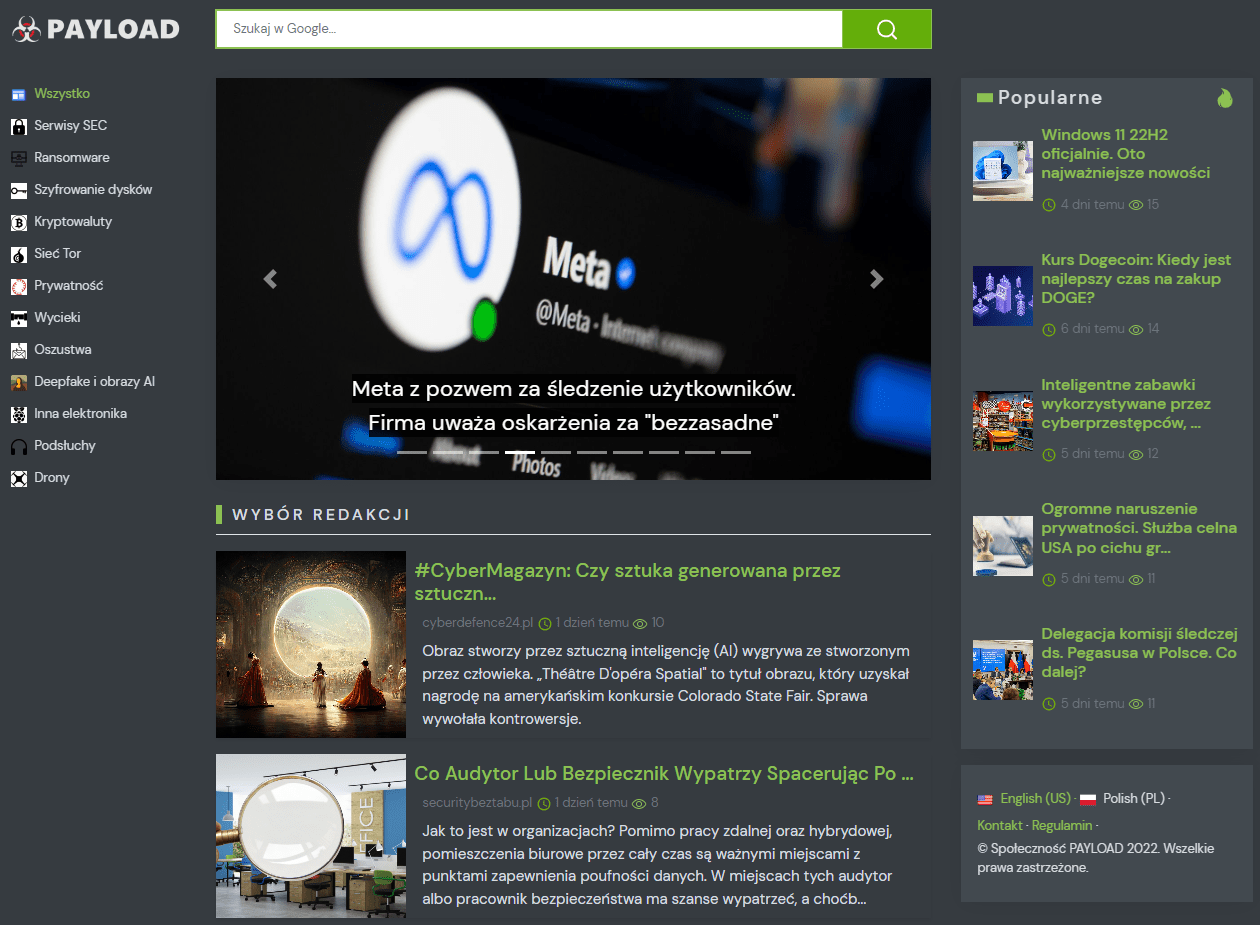
Task: Click the PAYLOAD biohazard logo
Action: [x=26, y=29]
